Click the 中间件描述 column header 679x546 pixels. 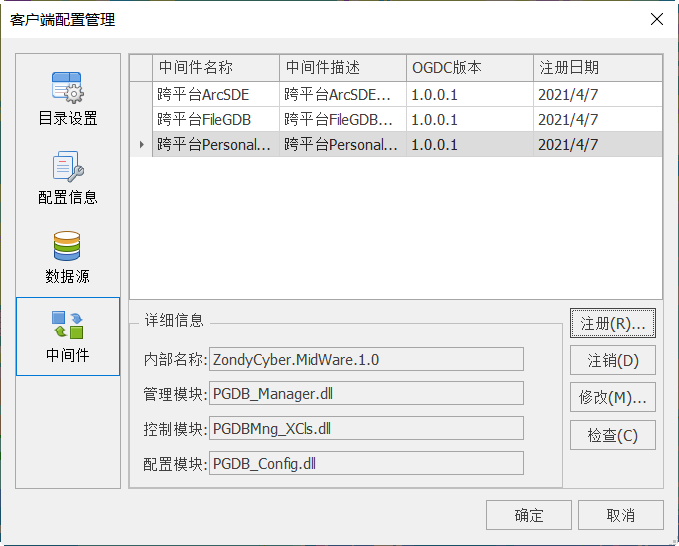(x=343, y=68)
